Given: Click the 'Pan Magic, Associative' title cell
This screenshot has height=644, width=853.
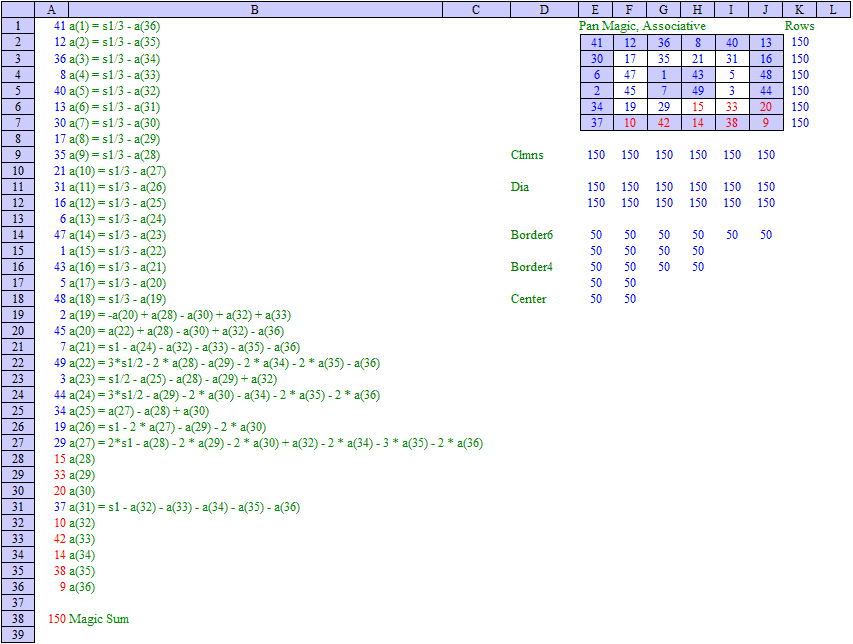Looking at the screenshot, I should 642,26.
